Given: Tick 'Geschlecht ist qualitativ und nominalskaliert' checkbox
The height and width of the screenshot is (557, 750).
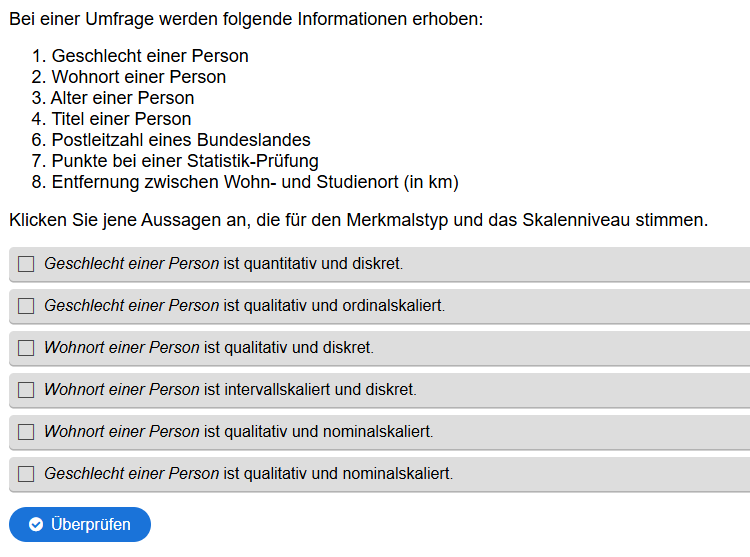Looking at the screenshot, I should [x=26, y=474].
